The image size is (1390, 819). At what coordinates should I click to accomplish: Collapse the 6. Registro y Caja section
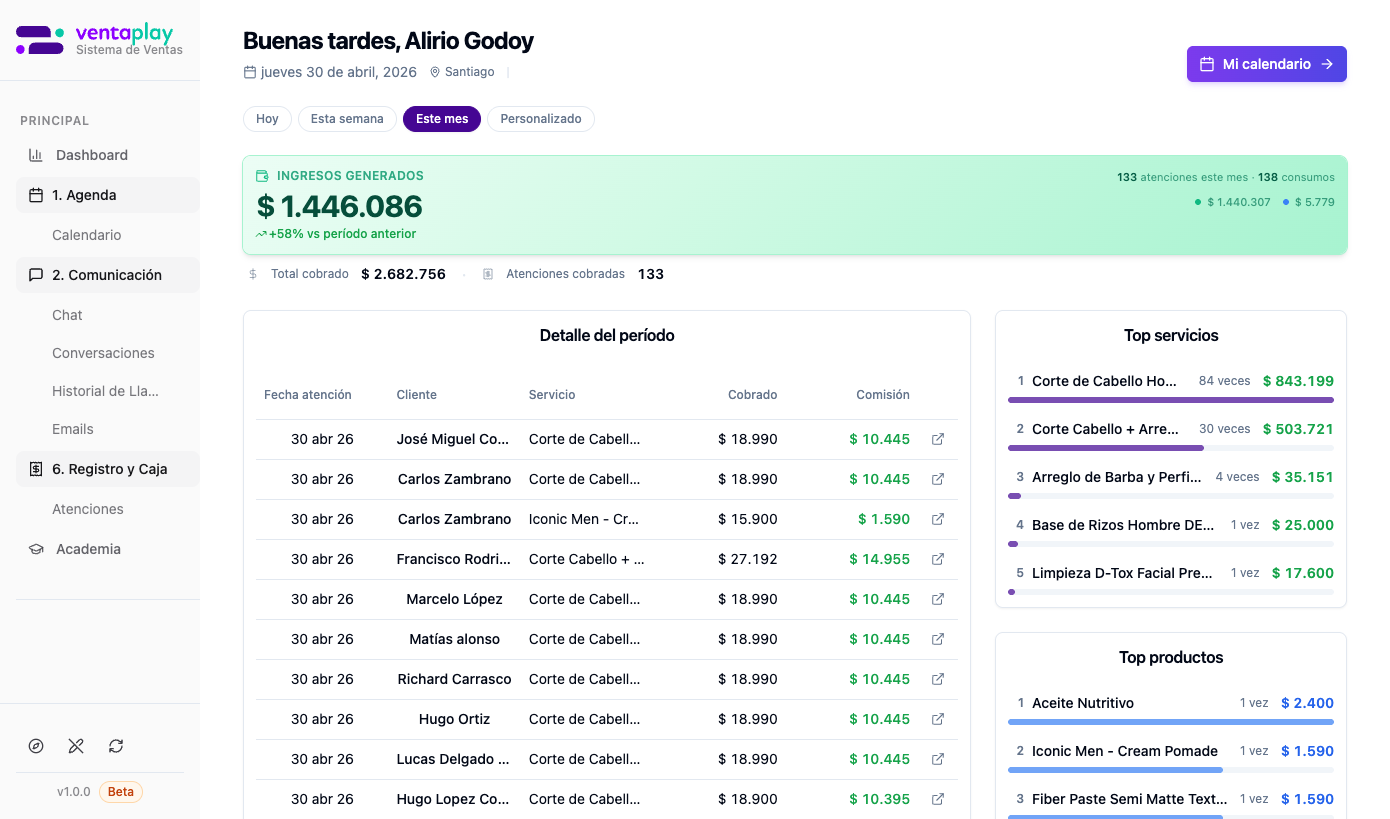click(x=108, y=469)
